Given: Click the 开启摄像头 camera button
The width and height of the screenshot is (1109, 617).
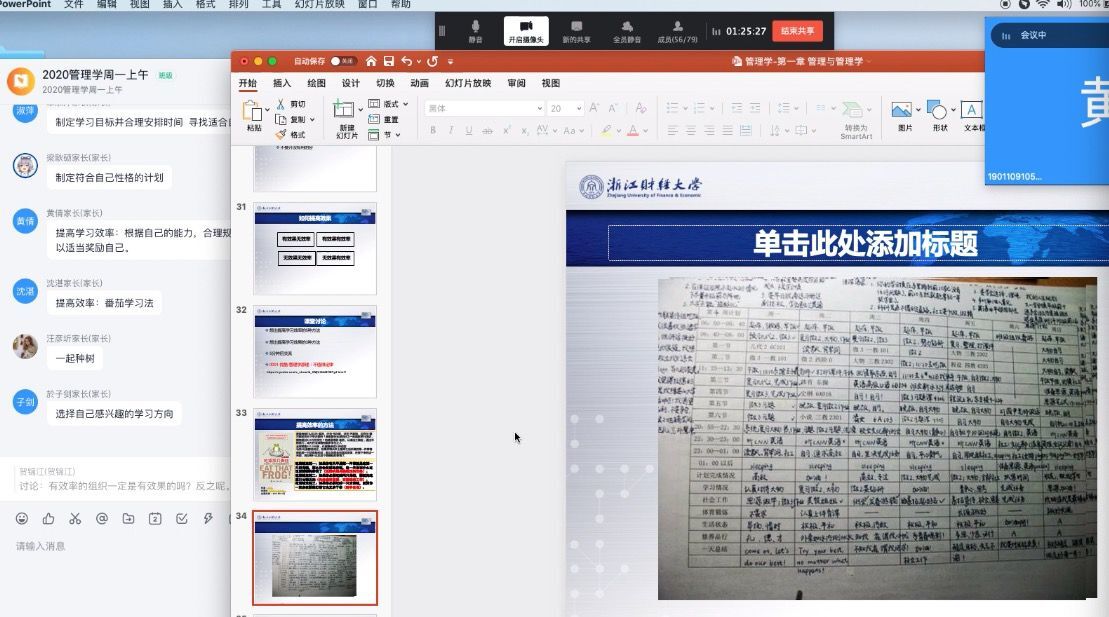Looking at the screenshot, I should point(526,29).
